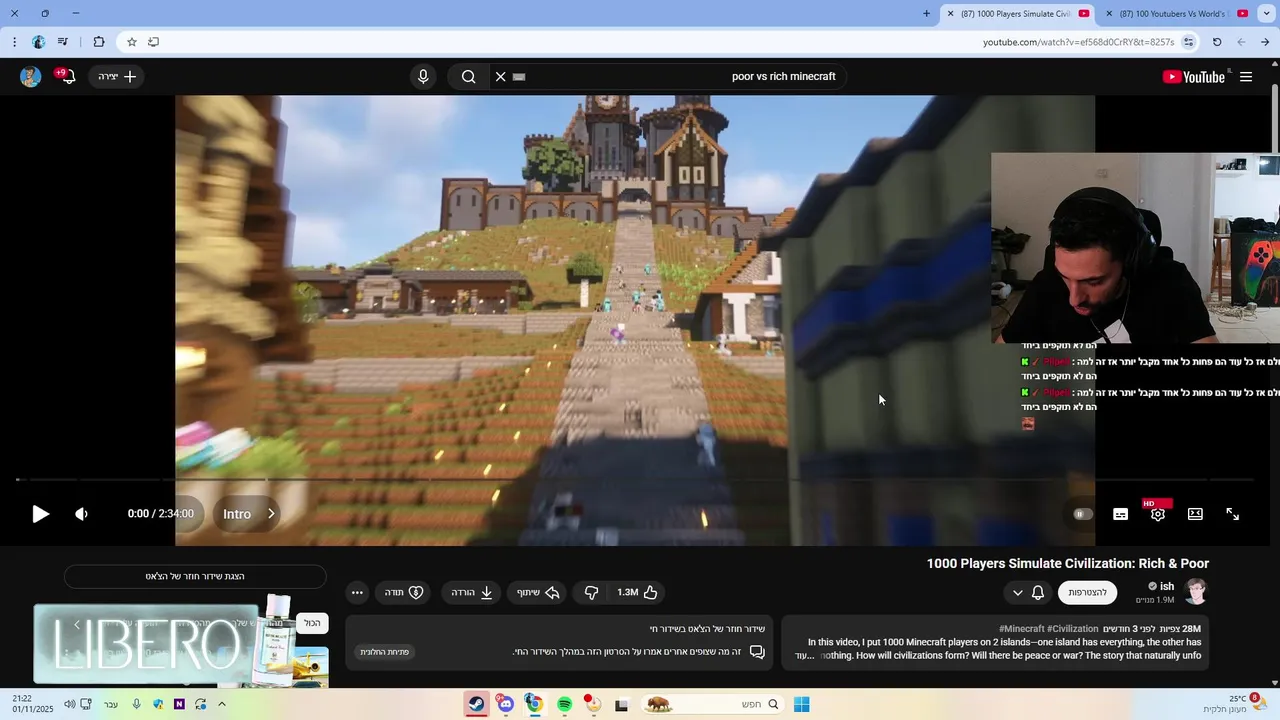This screenshot has height=720, width=1280.
Task: Show live chat replay (הצגת שידור חוזר)
Action: coord(195,576)
